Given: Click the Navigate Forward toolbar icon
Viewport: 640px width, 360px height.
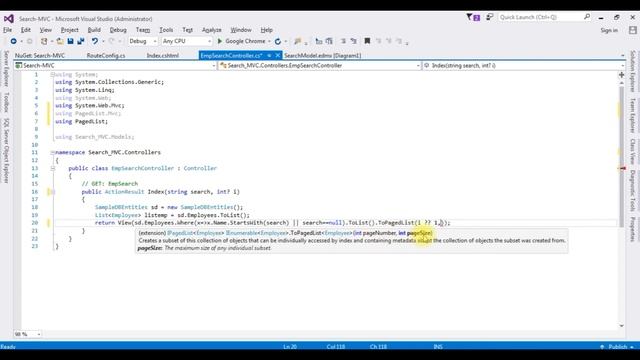Looking at the screenshot, I should [x=29, y=41].
